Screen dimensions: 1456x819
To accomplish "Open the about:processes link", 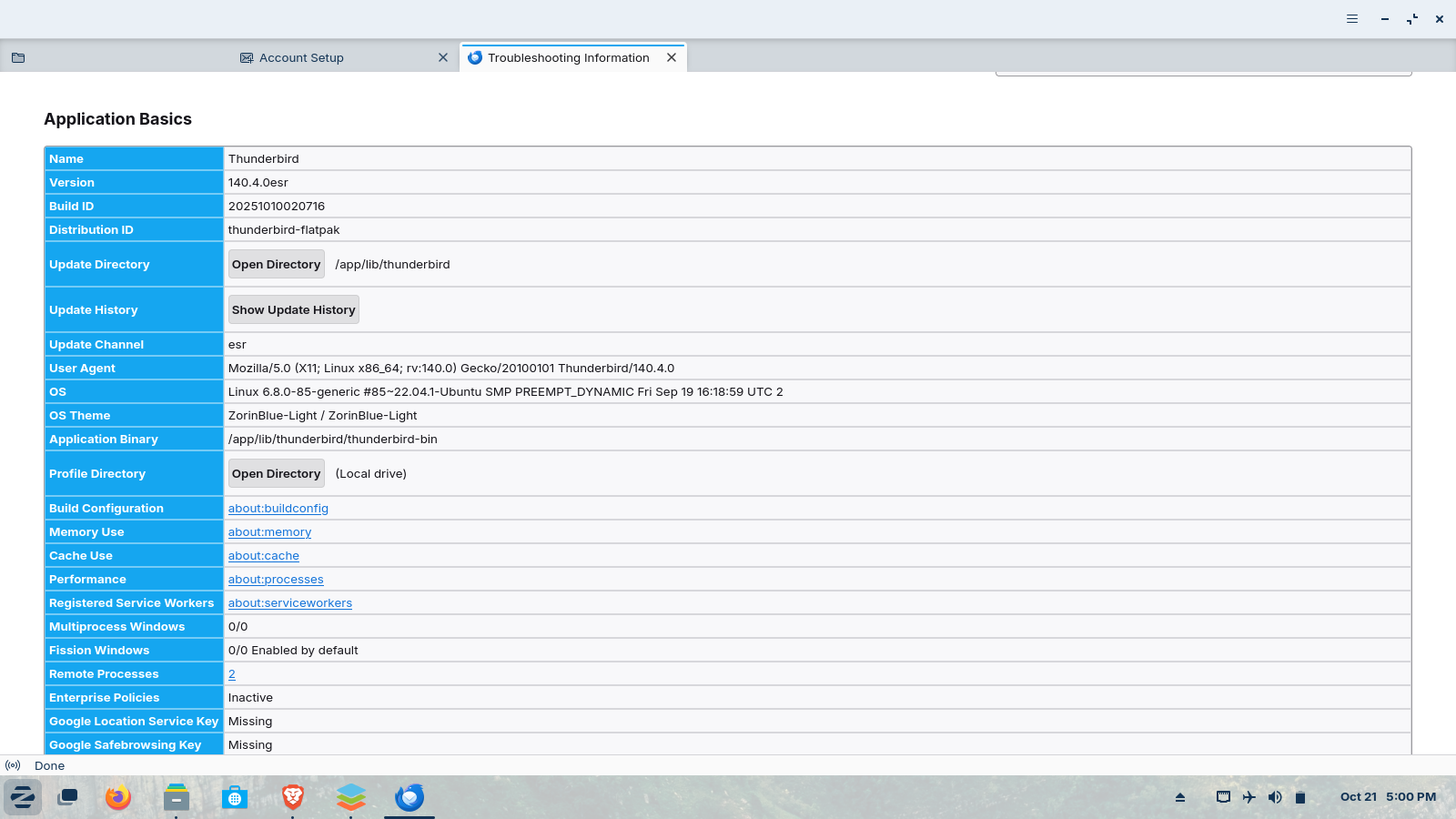I will [276, 580].
